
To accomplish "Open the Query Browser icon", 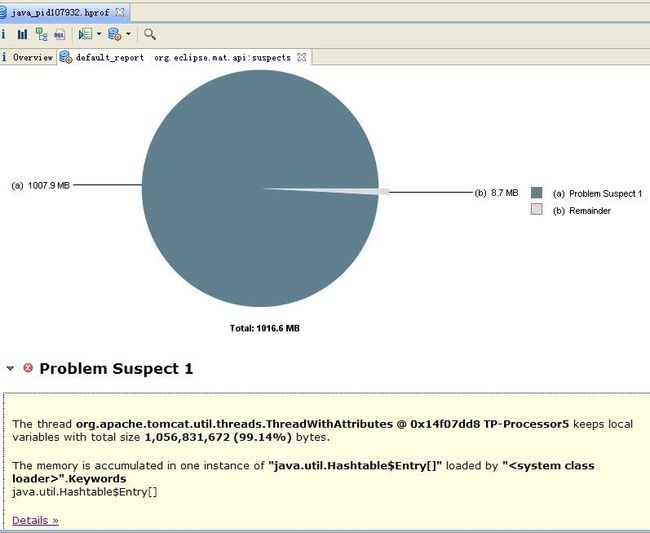I will point(114,34).
